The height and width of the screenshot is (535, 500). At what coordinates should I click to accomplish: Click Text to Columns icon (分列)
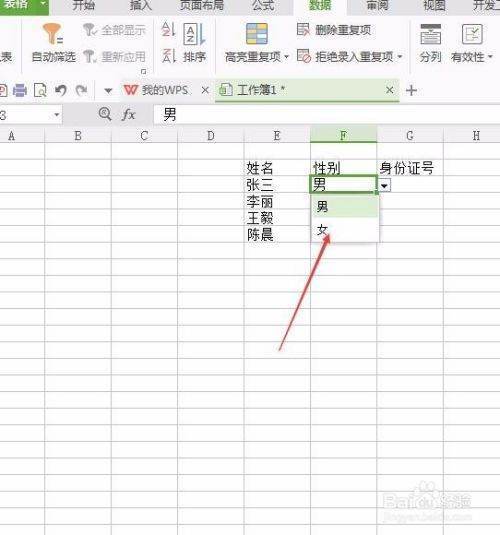(430, 34)
